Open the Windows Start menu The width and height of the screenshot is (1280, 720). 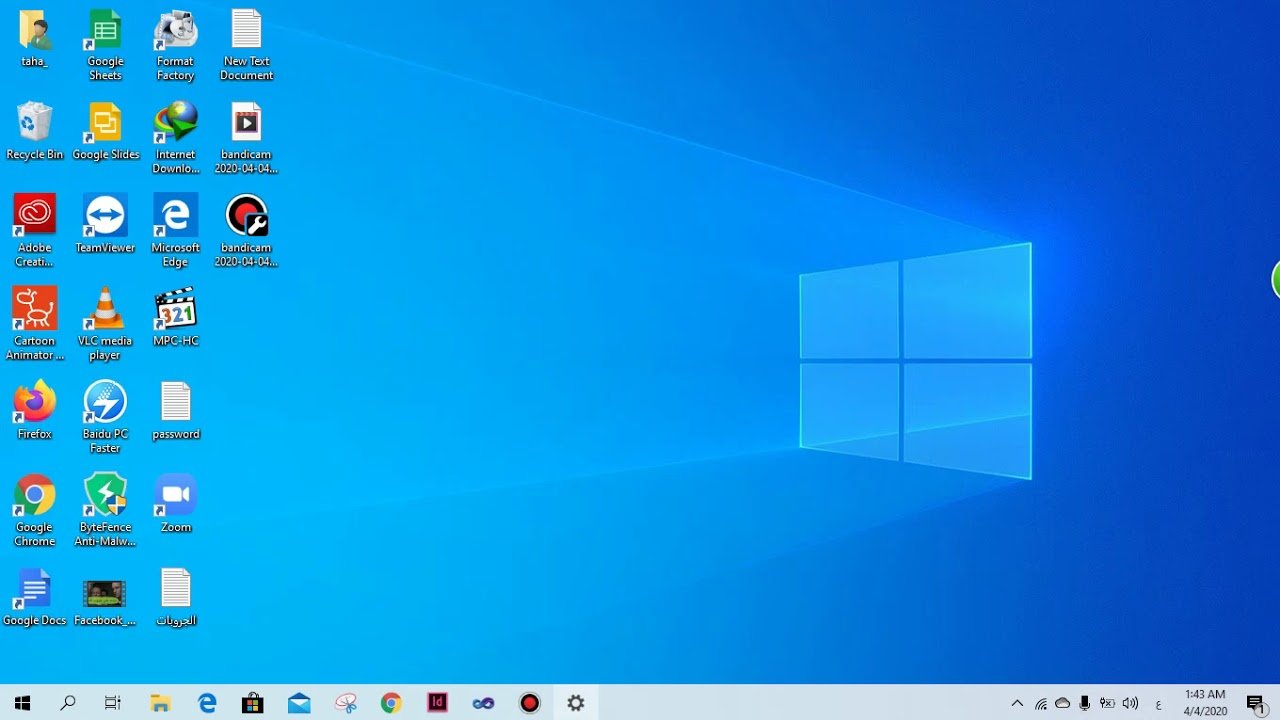coord(22,703)
